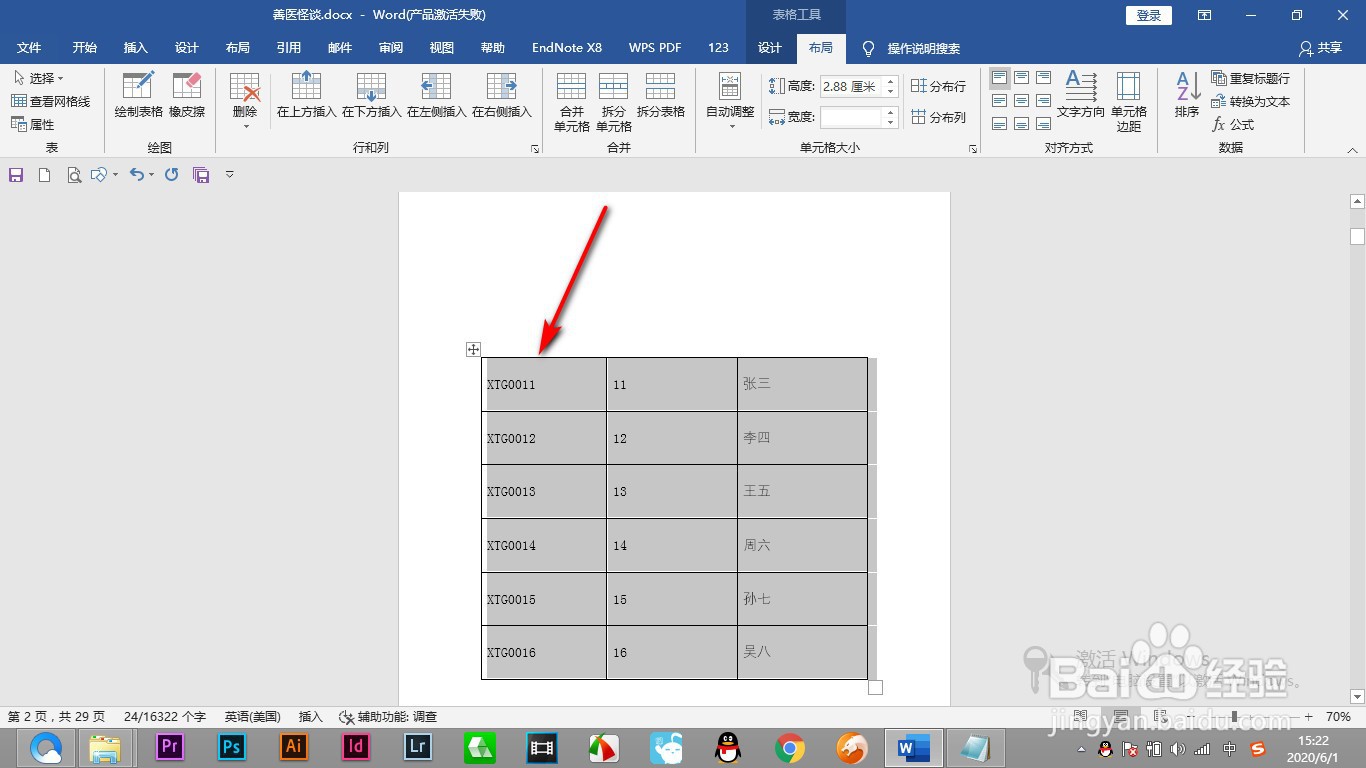The width and height of the screenshot is (1366, 768).
Task: Set Align Top Right cell alignment
Action: click(x=1044, y=78)
